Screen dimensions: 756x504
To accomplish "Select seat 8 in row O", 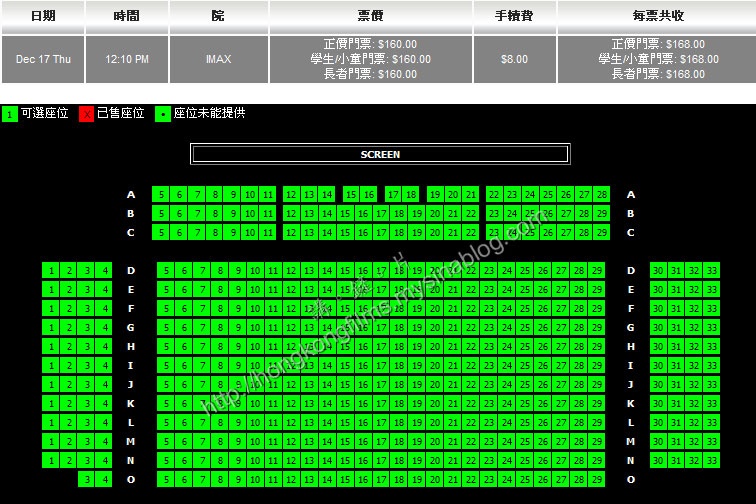I will coord(220,480).
